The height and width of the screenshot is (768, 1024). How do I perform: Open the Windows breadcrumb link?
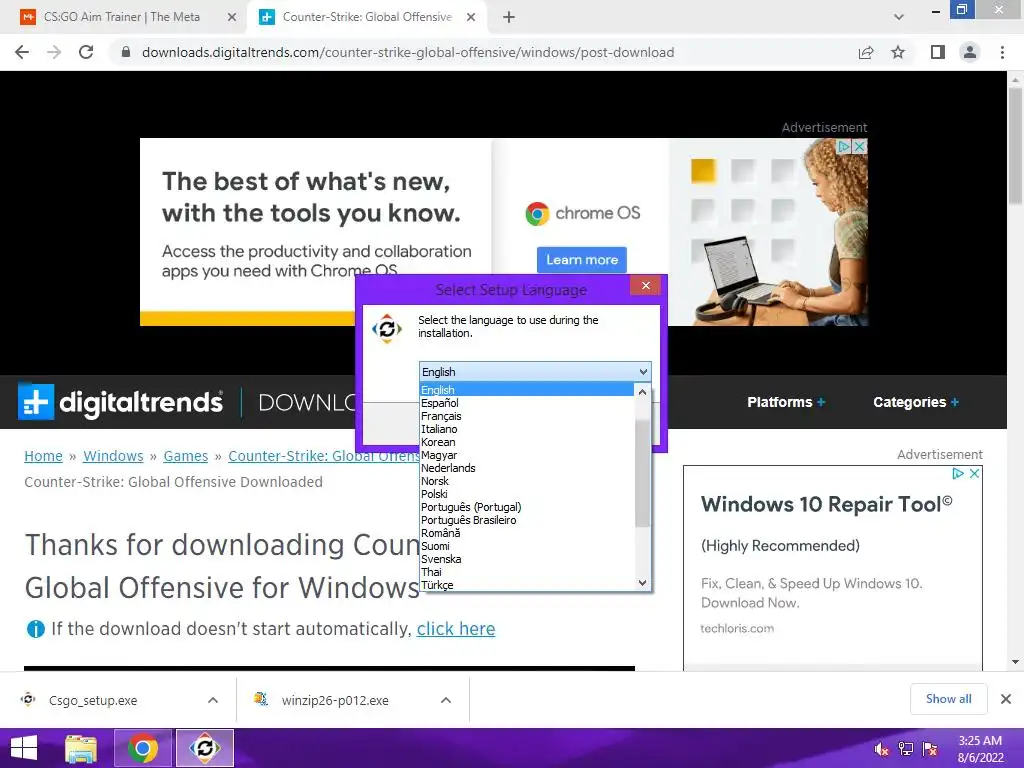click(x=113, y=456)
